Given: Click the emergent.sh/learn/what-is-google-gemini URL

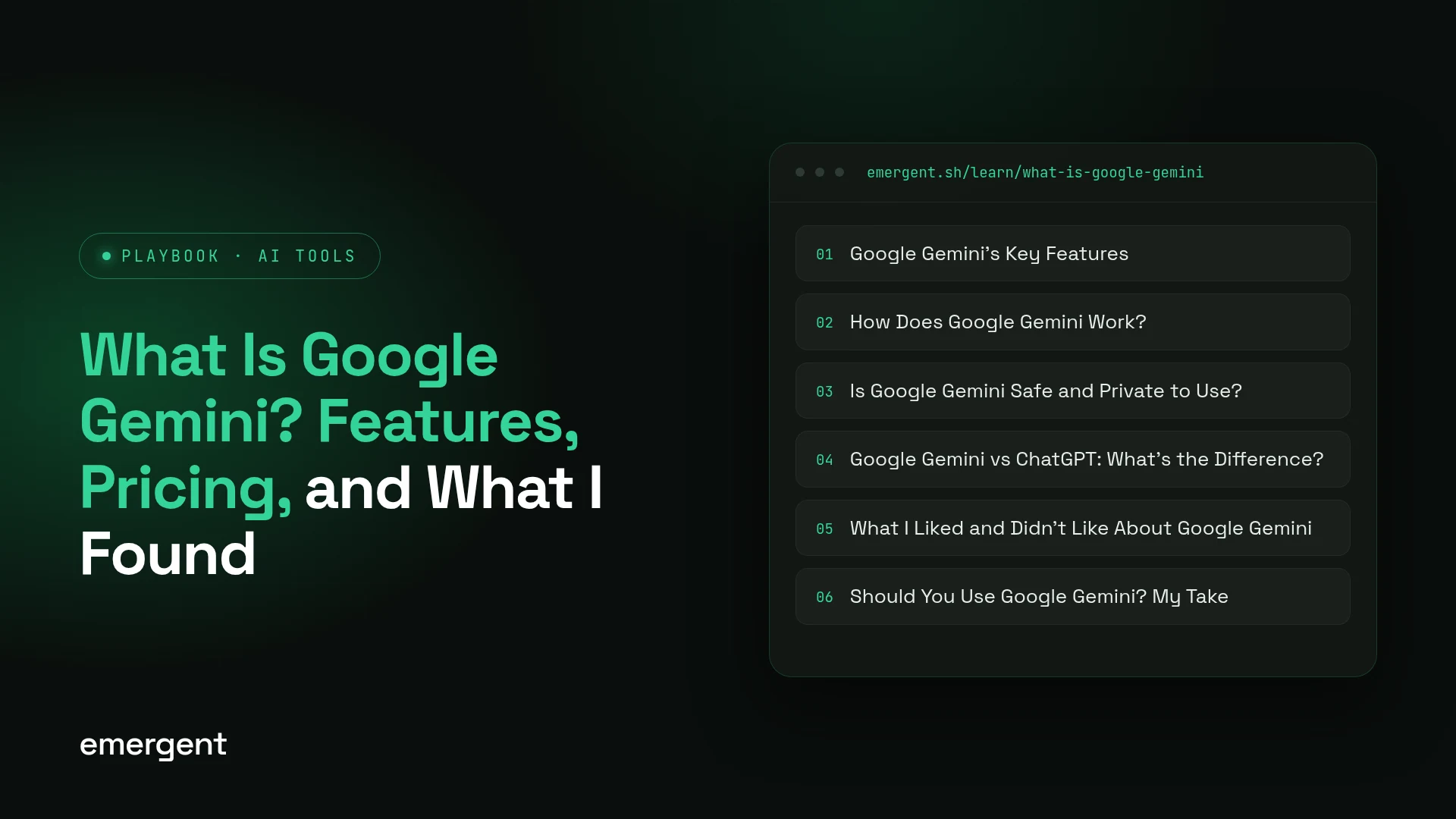Looking at the screenshot, I should [x=1035, y=173].
